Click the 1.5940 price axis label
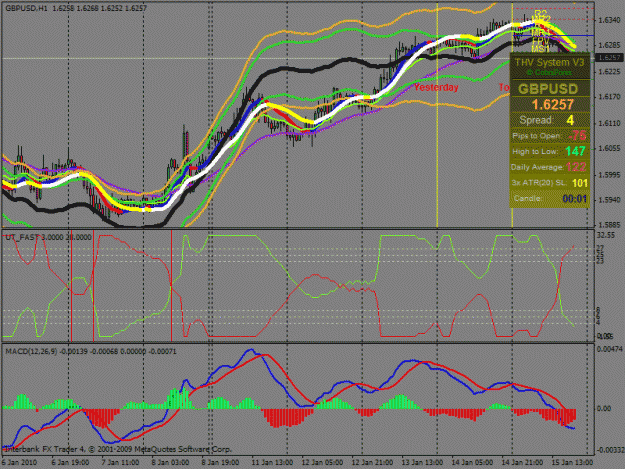Image resolution: width=625 pixels, height=469 pixels. coord(609,200)
